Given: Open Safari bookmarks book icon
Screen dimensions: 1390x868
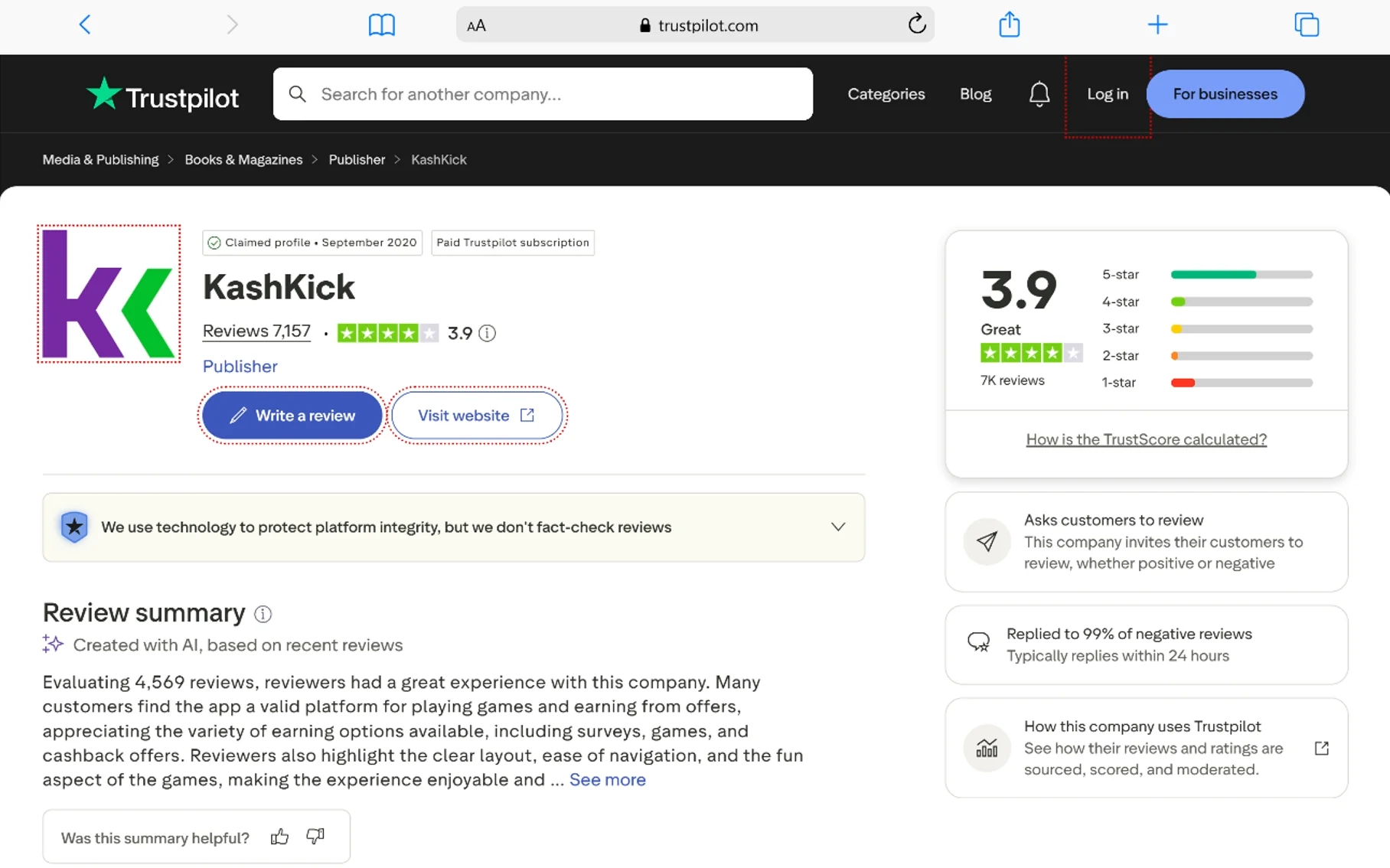Looking at the screenshot, I should [x=381, y=24].
